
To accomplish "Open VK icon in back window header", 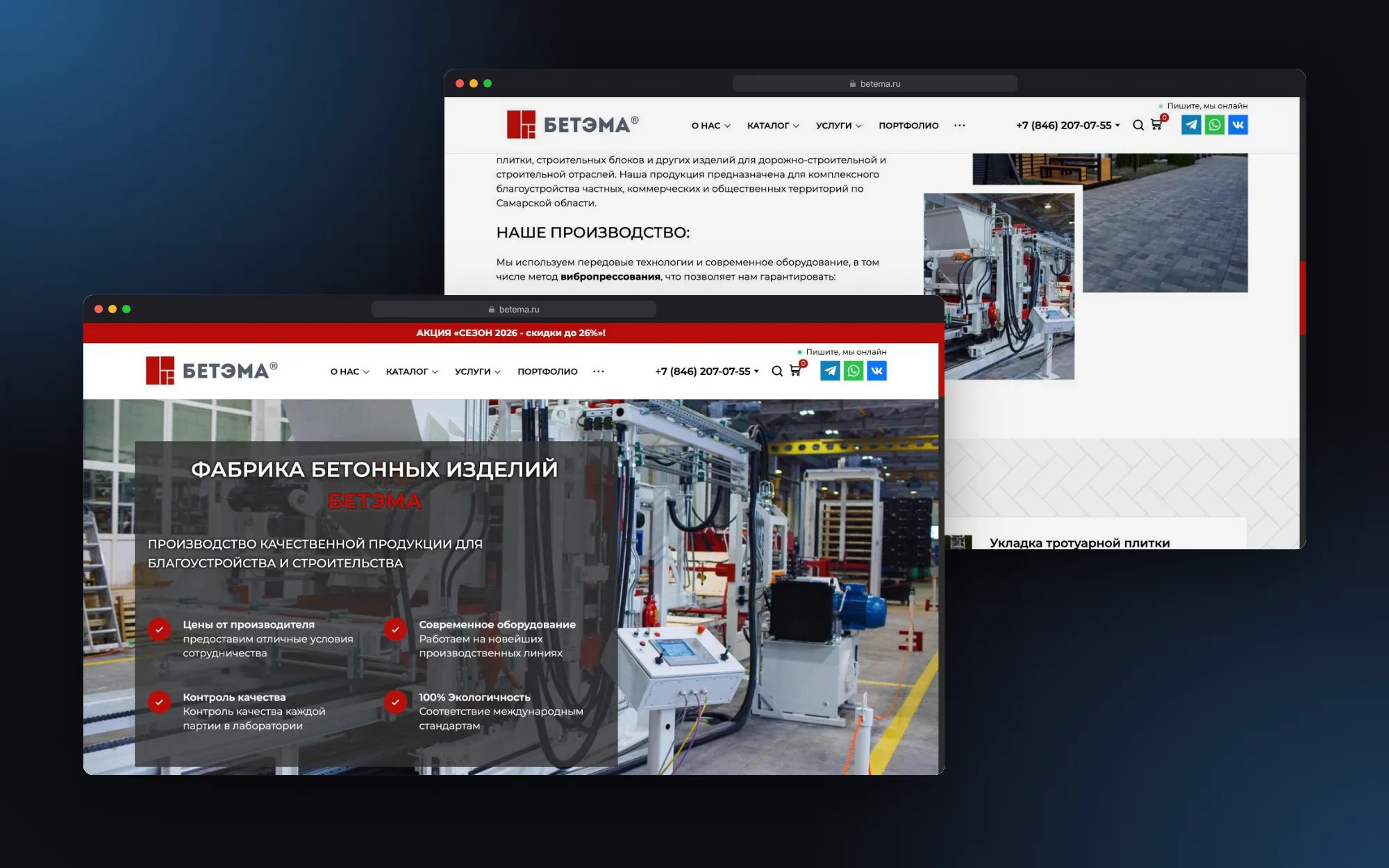I will pos(1238,125).
